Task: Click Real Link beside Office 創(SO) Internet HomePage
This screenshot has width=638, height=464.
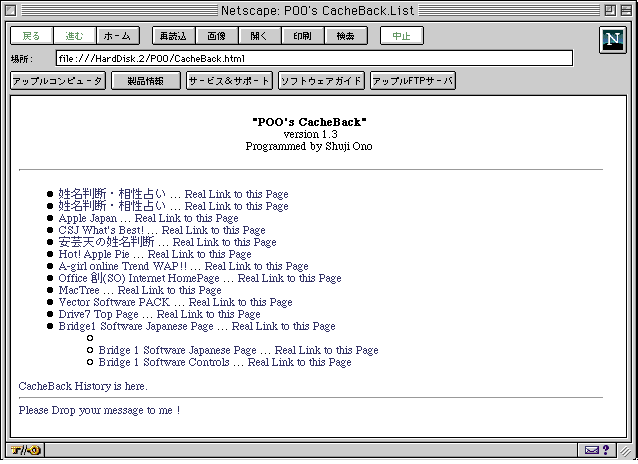Action: coord(289,278)
